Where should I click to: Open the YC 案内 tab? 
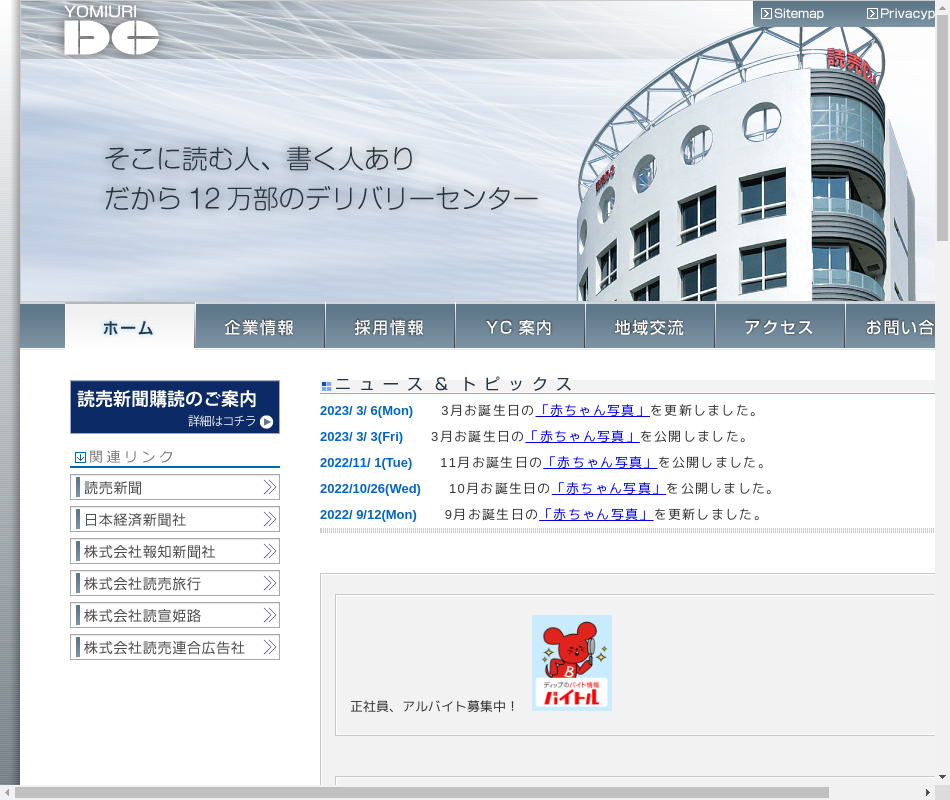[x=520, y=327]
